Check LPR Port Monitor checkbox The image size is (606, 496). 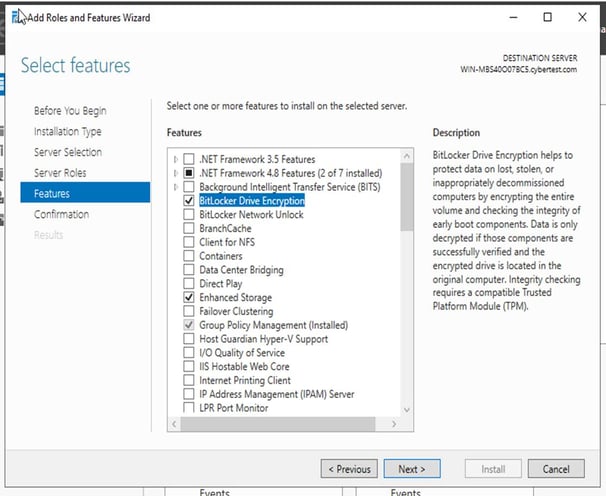coord(189,407)
